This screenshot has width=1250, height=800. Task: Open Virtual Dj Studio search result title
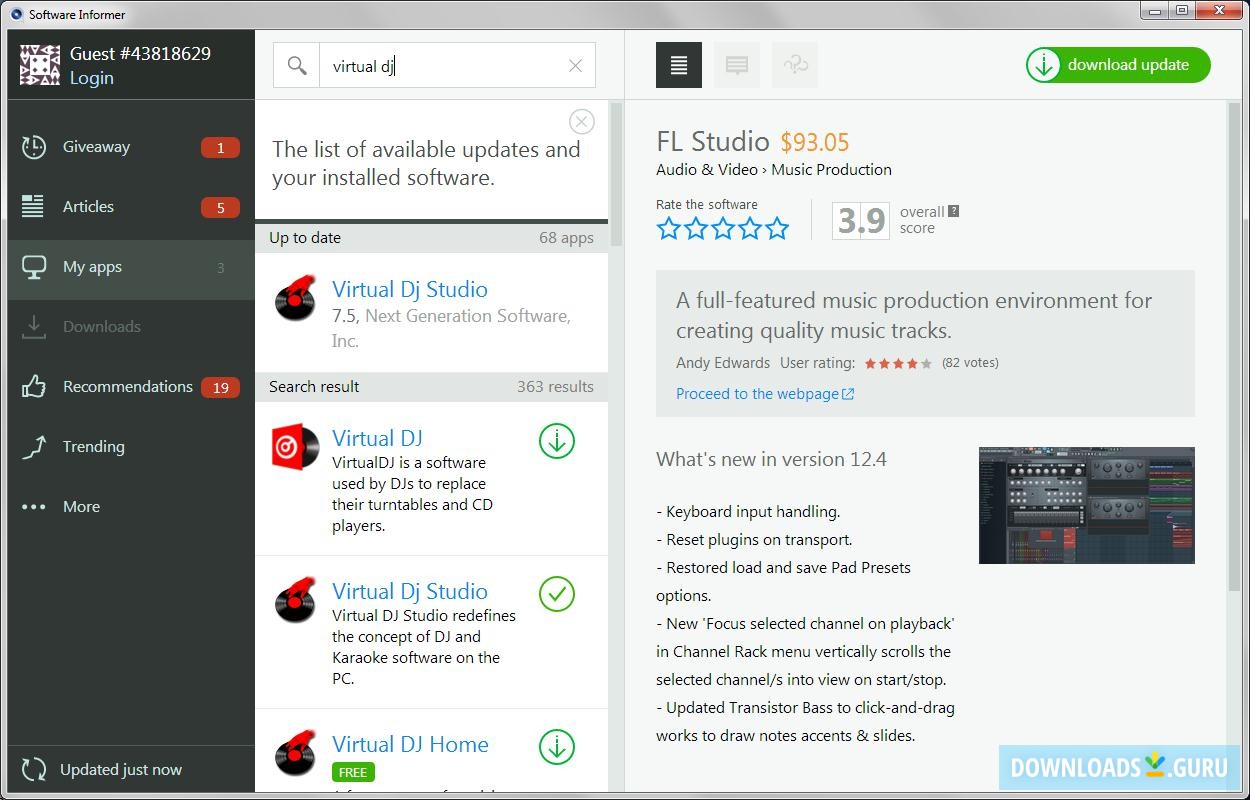click(410, 591)
